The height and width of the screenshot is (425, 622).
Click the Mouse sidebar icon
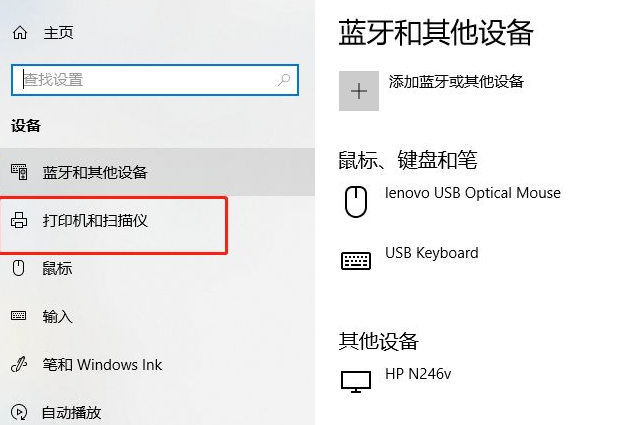click(x=19, y=268)
